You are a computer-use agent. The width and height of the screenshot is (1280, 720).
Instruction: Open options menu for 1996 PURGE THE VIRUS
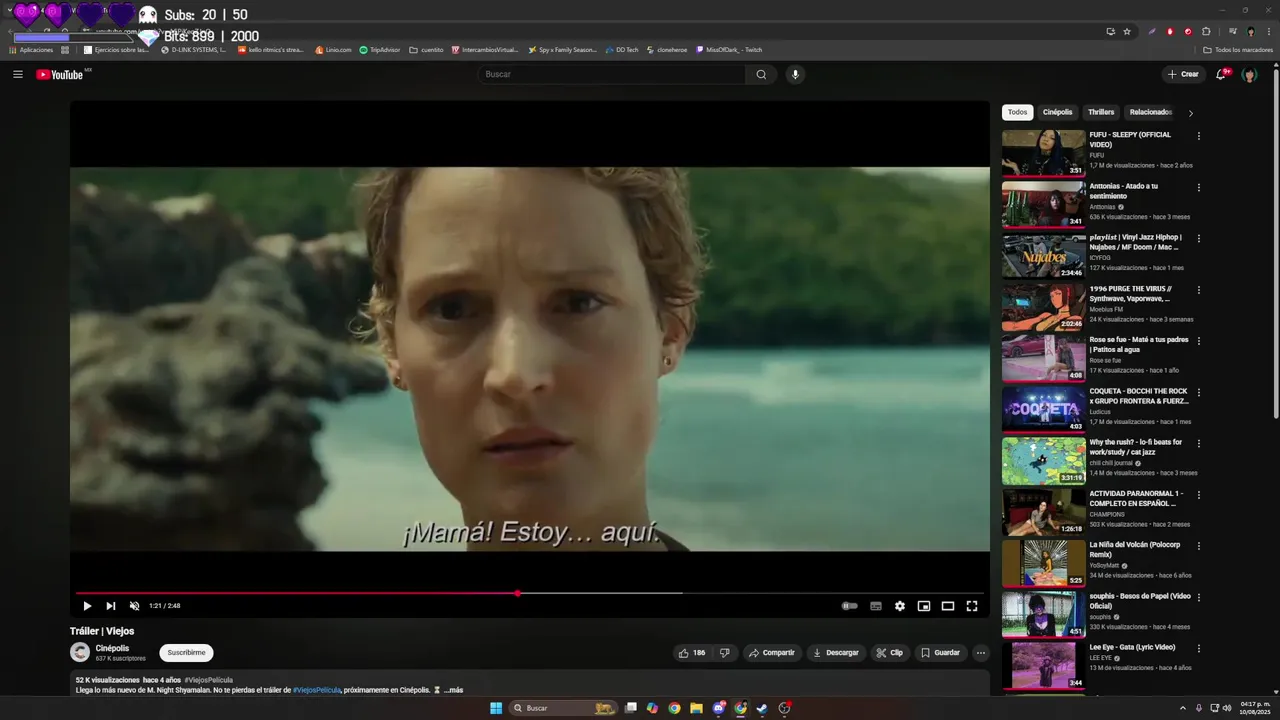pyautogui.click(x=1199, y=290)
